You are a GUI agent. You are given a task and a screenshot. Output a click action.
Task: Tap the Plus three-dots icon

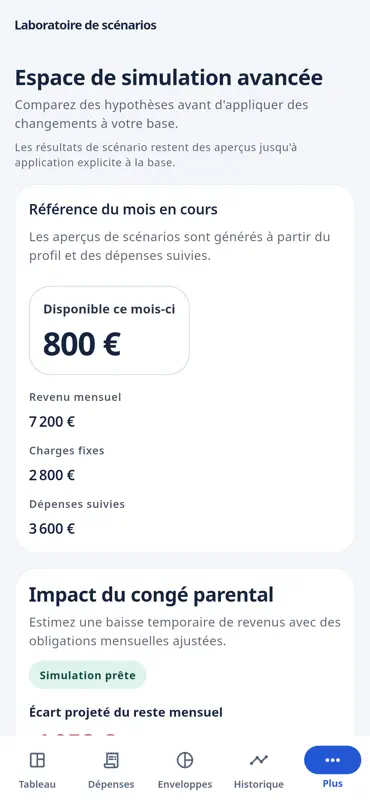pyautogui.click(x=332, y=760)
